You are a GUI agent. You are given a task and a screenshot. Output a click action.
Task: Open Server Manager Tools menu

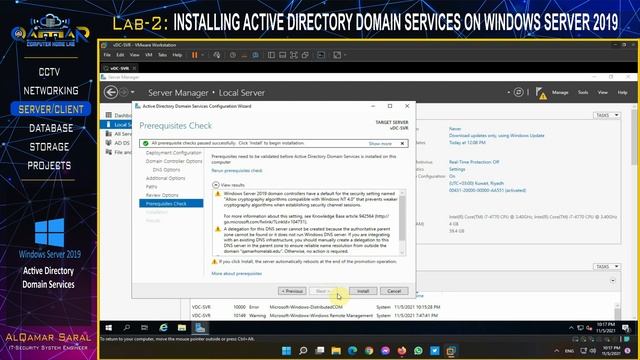point(583,93)
